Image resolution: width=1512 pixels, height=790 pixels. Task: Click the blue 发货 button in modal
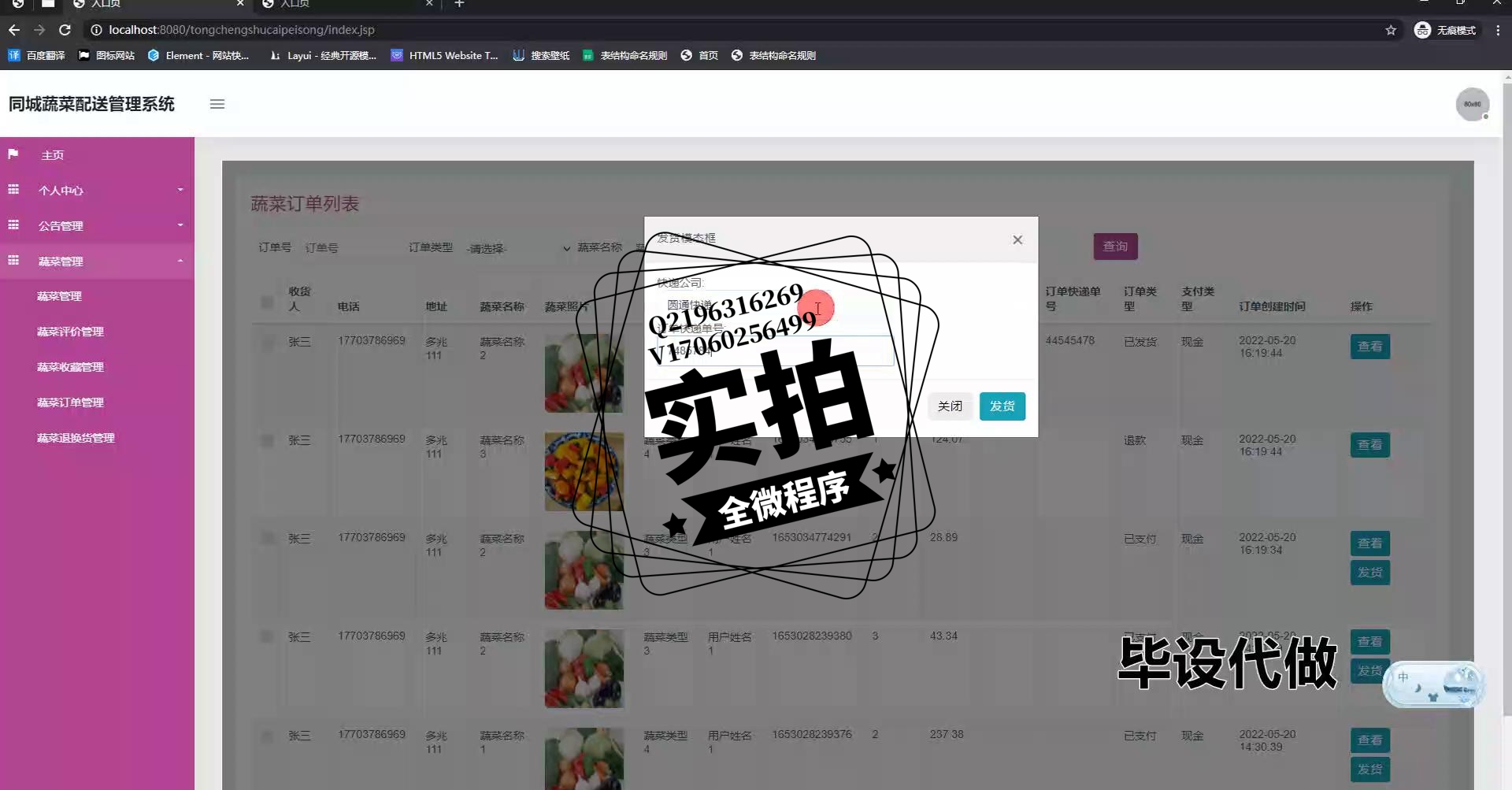pyautogui.click(x=1002, y=406)
